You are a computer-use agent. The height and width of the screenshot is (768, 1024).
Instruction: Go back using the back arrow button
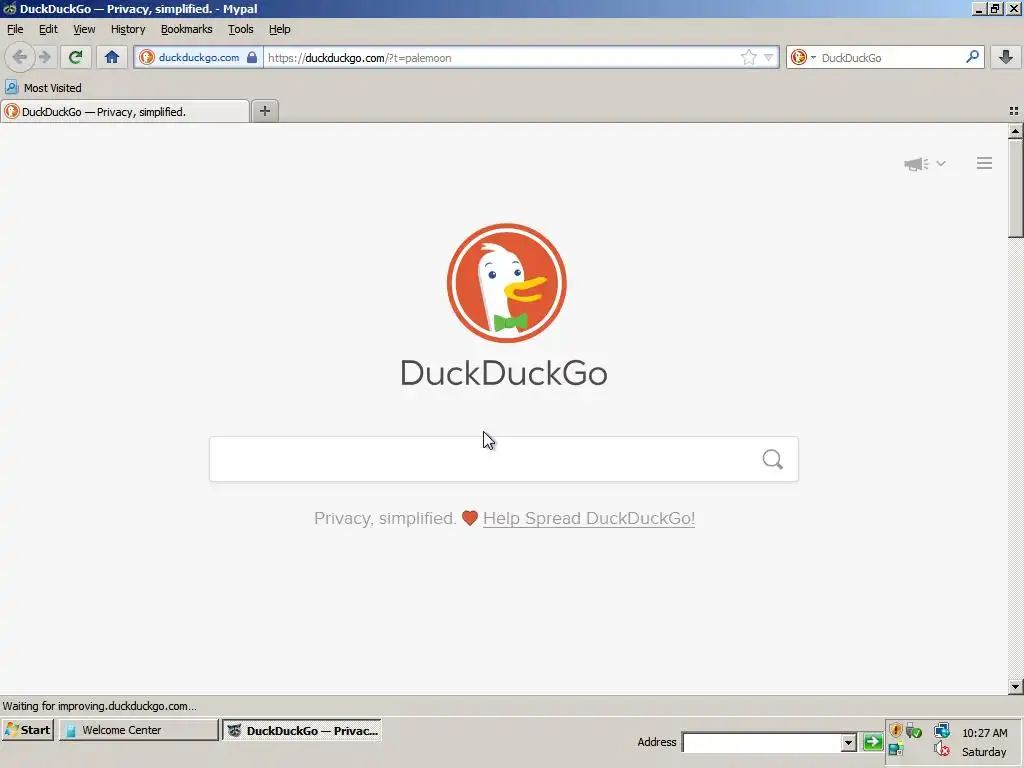[19, 57]
